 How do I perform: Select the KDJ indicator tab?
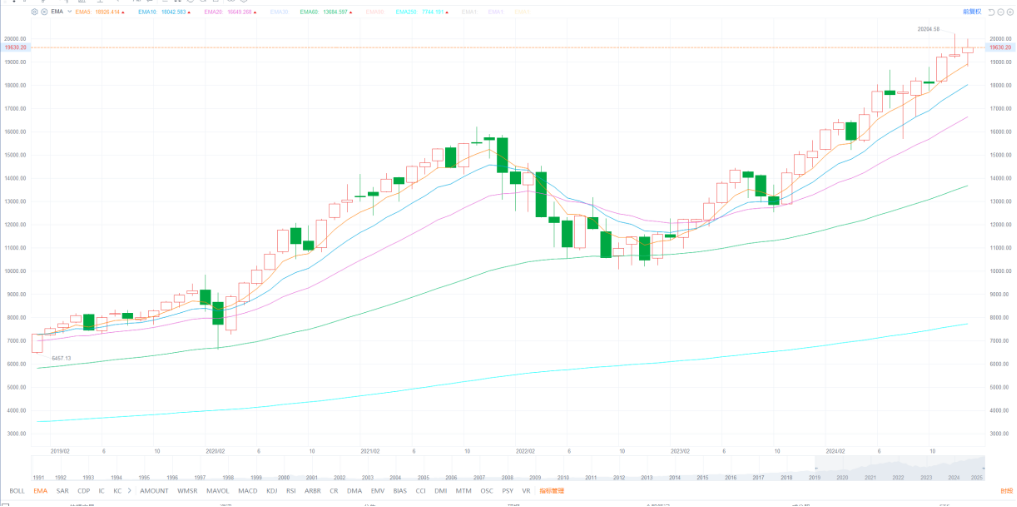[272, 491]
